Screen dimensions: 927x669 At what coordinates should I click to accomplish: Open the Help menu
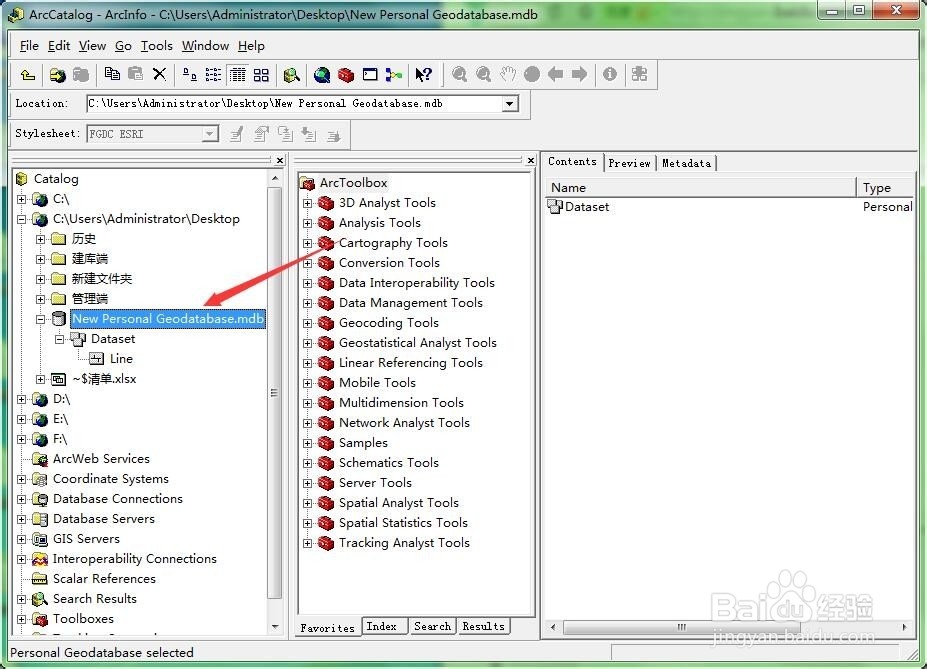pyautogui.click(x=251, y=46)
